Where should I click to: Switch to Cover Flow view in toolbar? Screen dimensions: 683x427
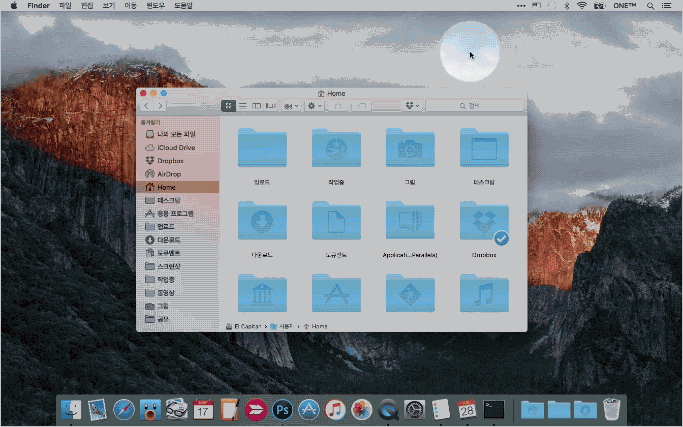click(270, 106)
